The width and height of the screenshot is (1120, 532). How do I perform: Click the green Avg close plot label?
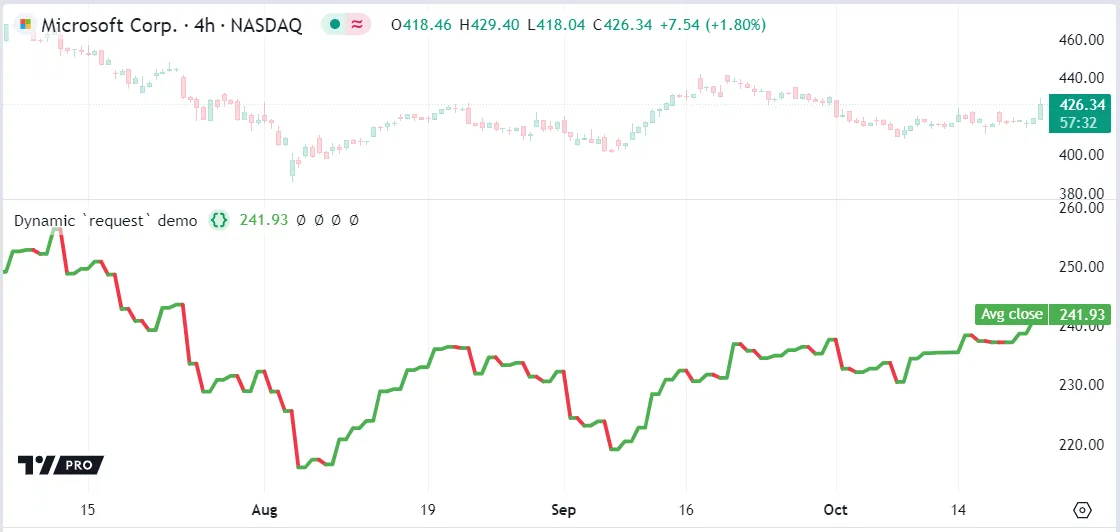click(x=1010, y=314)
